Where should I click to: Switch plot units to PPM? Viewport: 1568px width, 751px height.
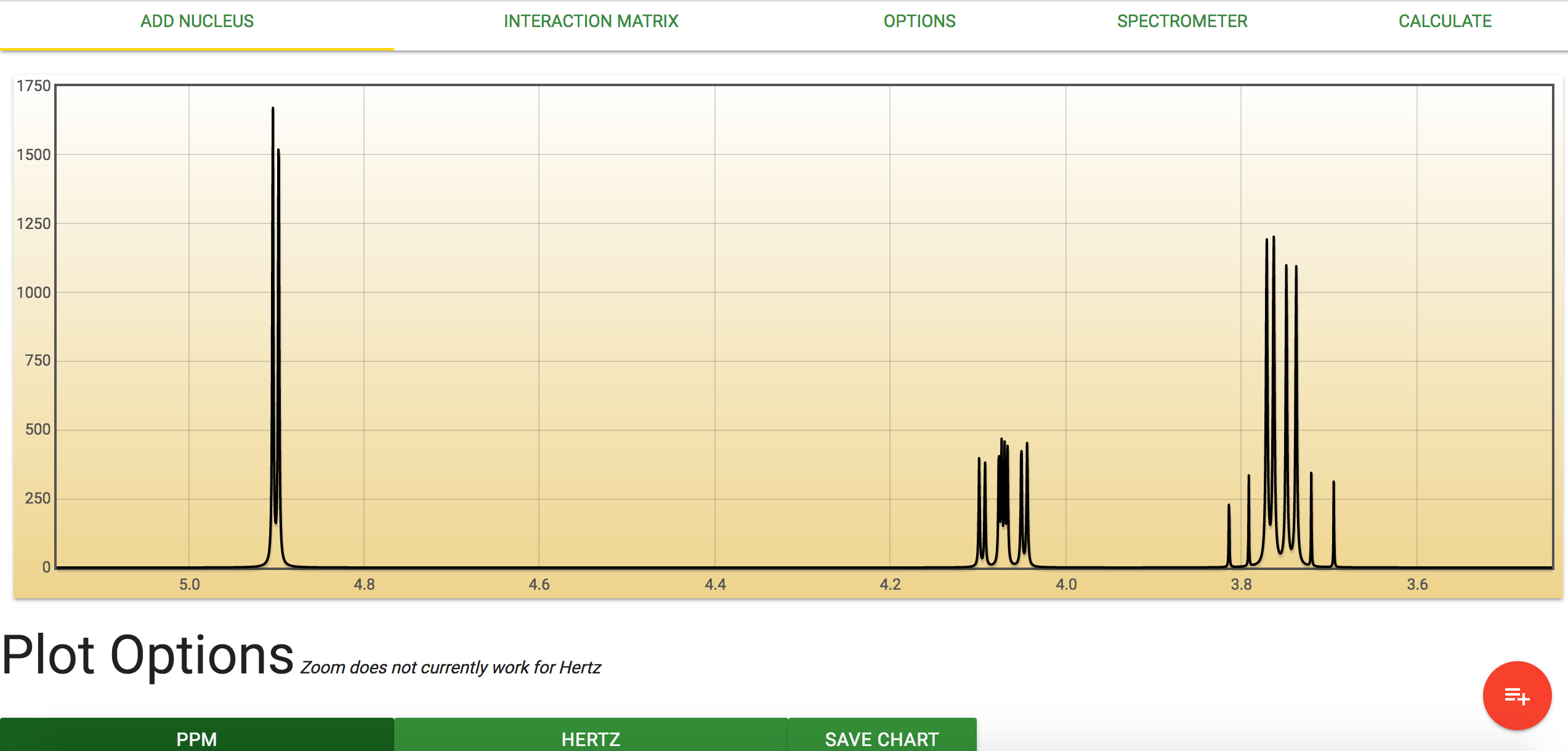click(196, 738)
